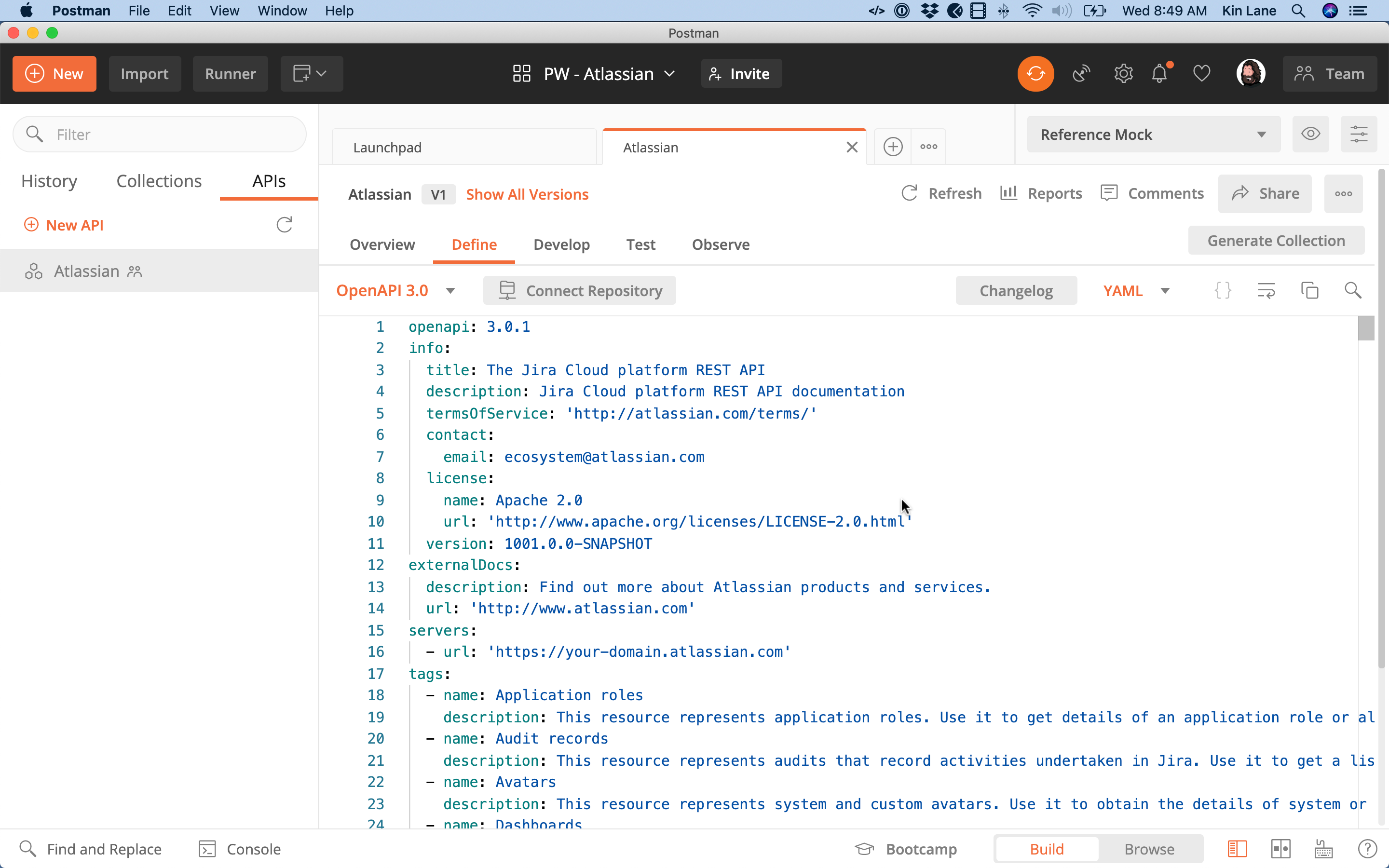The width and height of the screenshot is (1389, 868).
Task: Switch to Build mode
Action: tap(1047, 849)
